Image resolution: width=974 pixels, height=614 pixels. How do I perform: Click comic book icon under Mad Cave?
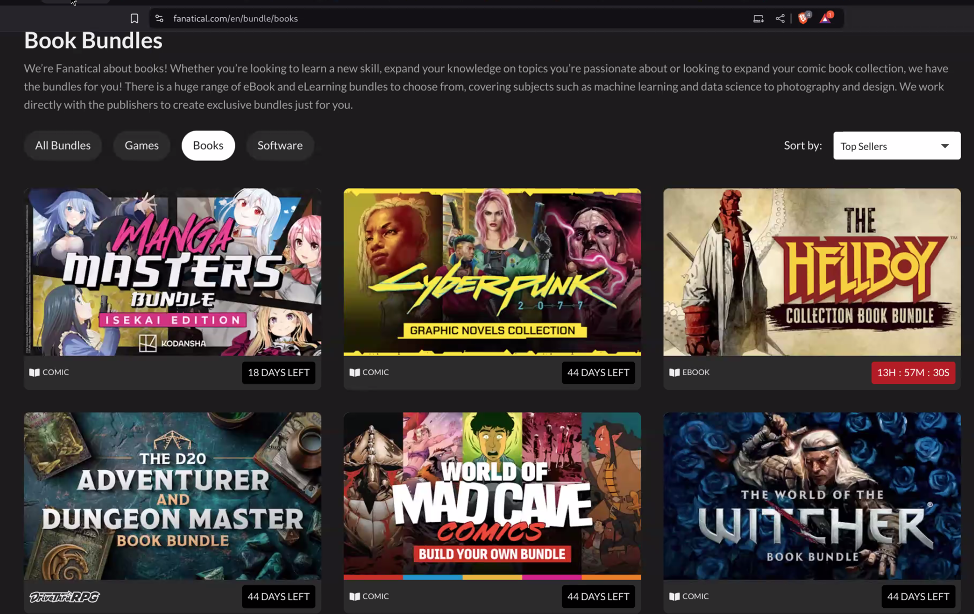(355, 596)
